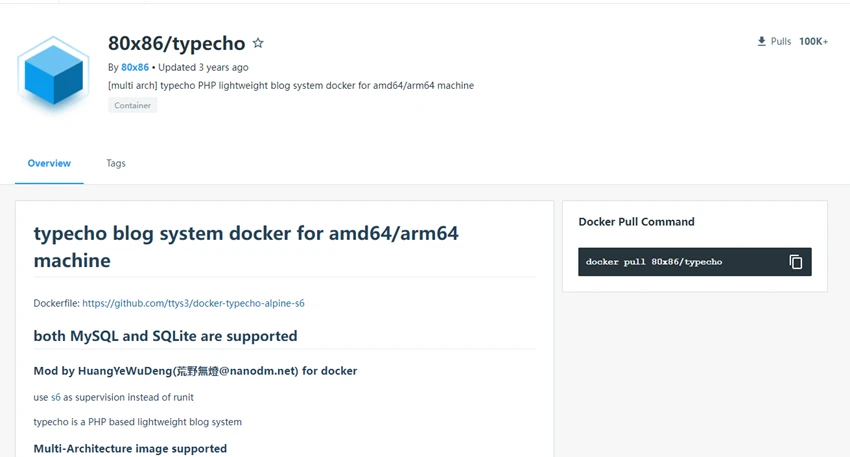Click the Container category badge
The width and height of the screenshot is (850, 457).
pyautogui.click(x=132, y=105)
